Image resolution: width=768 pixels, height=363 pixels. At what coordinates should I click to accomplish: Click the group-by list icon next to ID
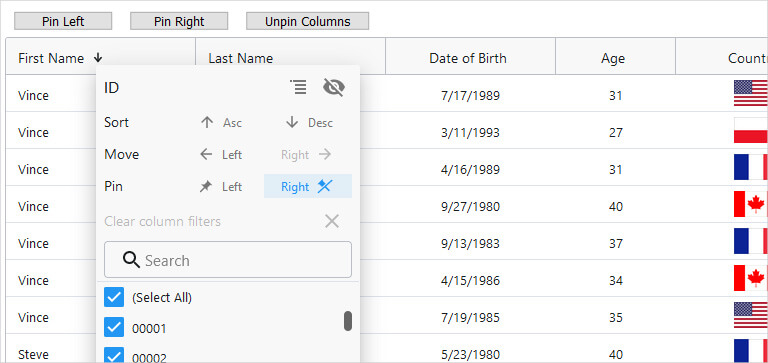point(298,87)
